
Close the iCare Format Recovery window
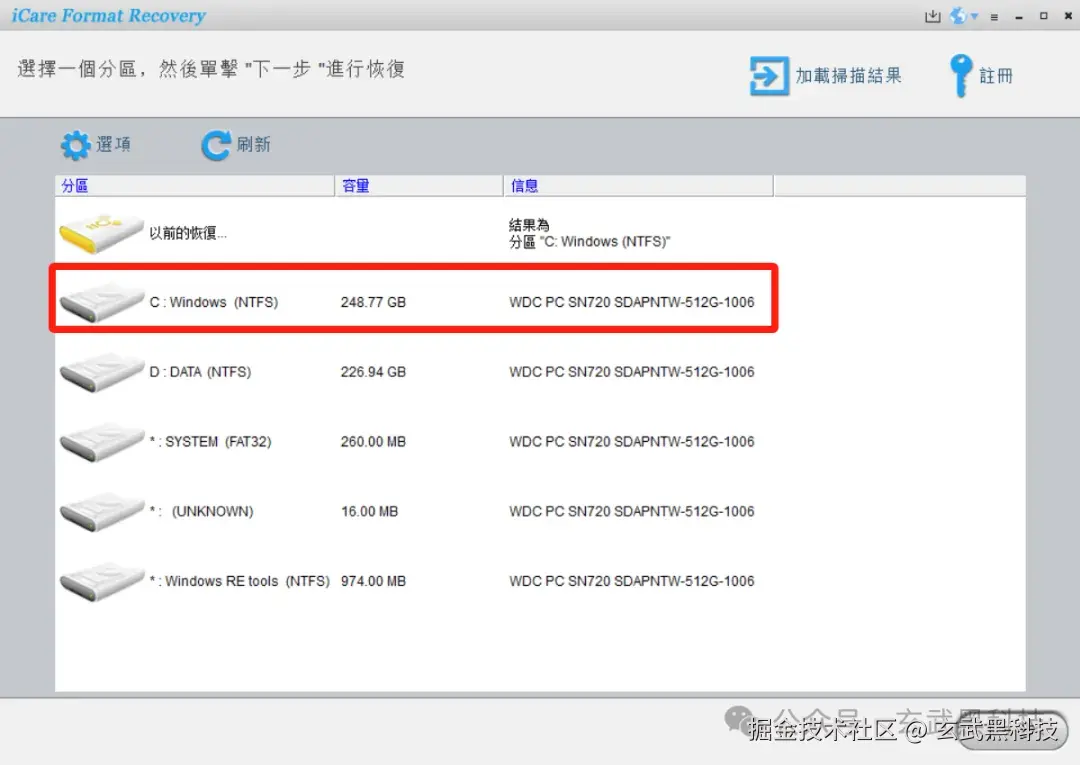1068,16
